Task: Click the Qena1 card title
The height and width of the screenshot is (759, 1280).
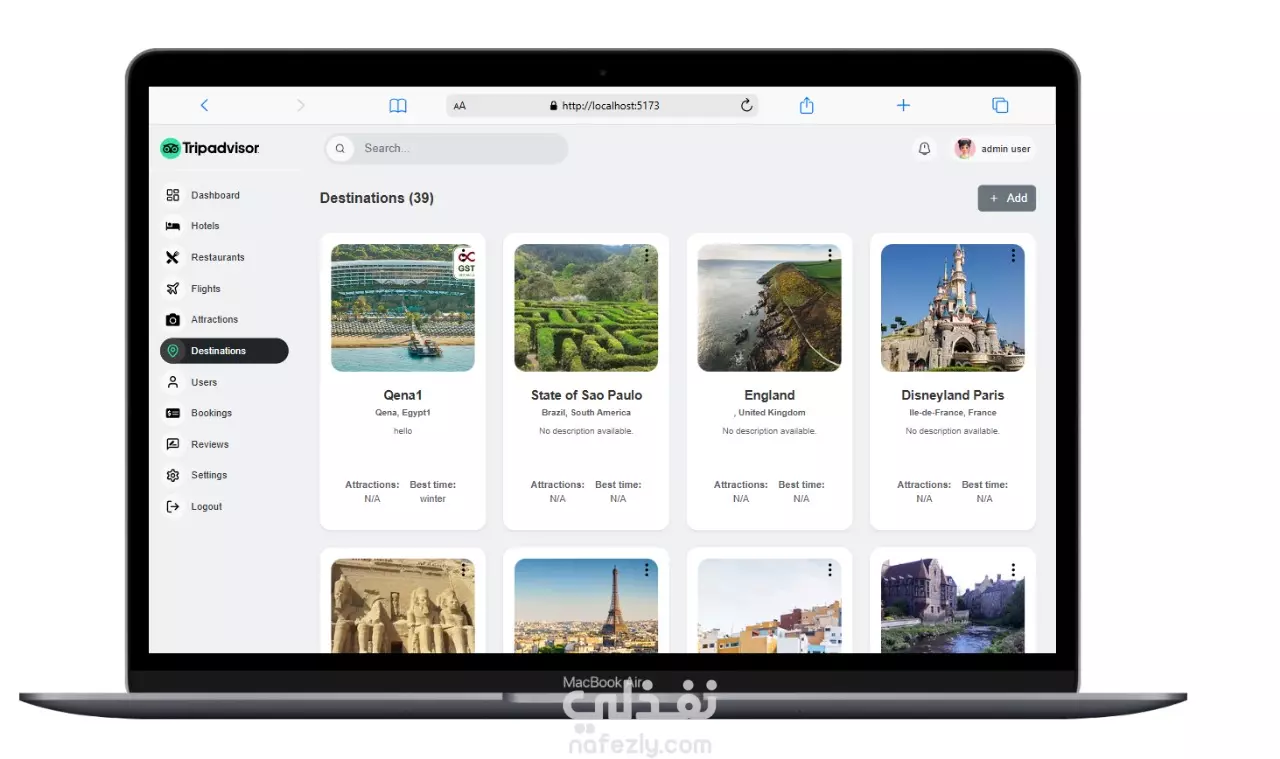Action: (403, 395)
